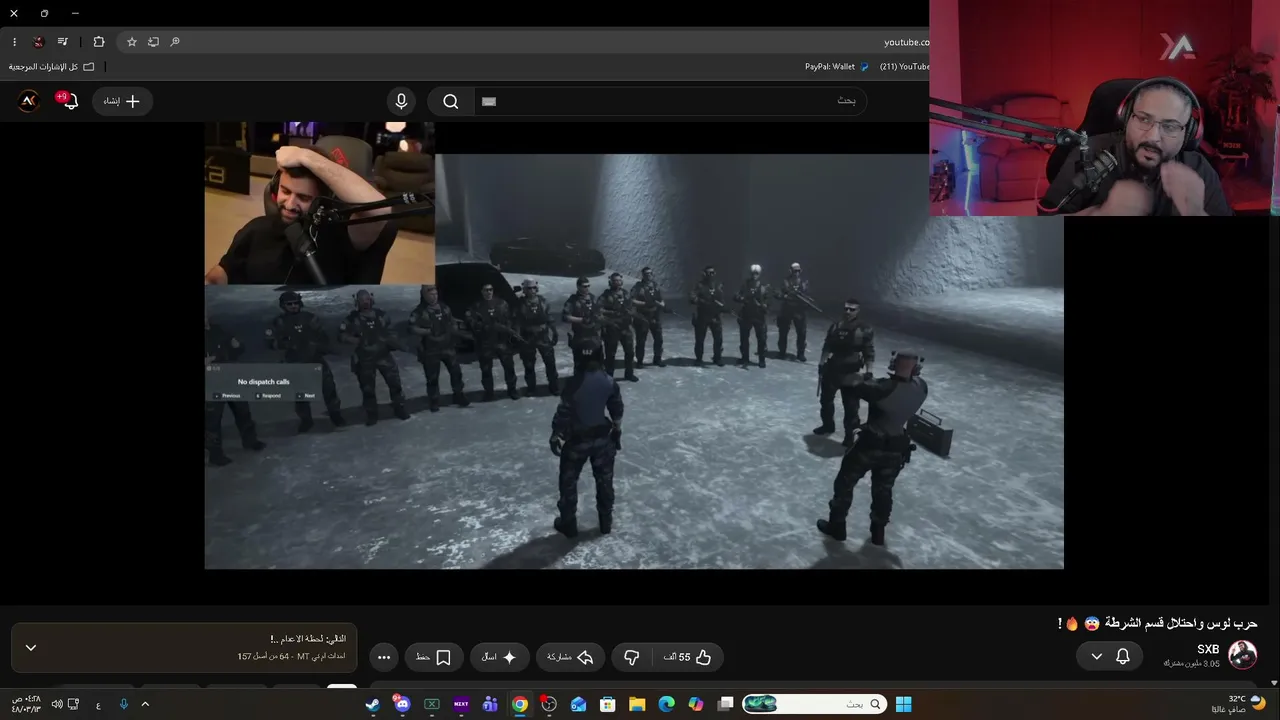The width and height of the screenshot is (1280, 720).
Task: Open the Chrome profile avatar
Action: coord(38,42)
